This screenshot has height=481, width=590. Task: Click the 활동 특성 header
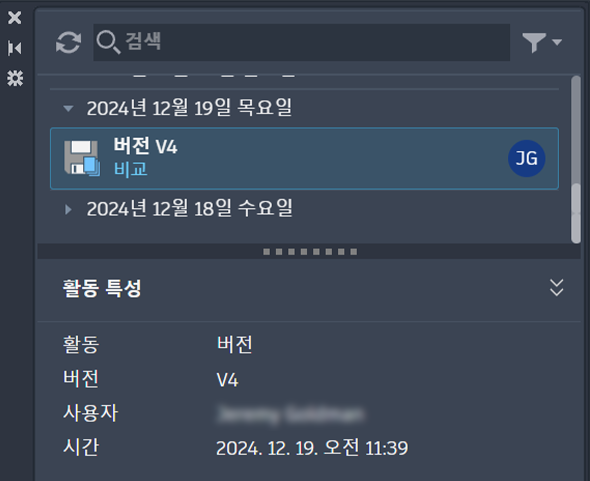click(x=102, y=288)
